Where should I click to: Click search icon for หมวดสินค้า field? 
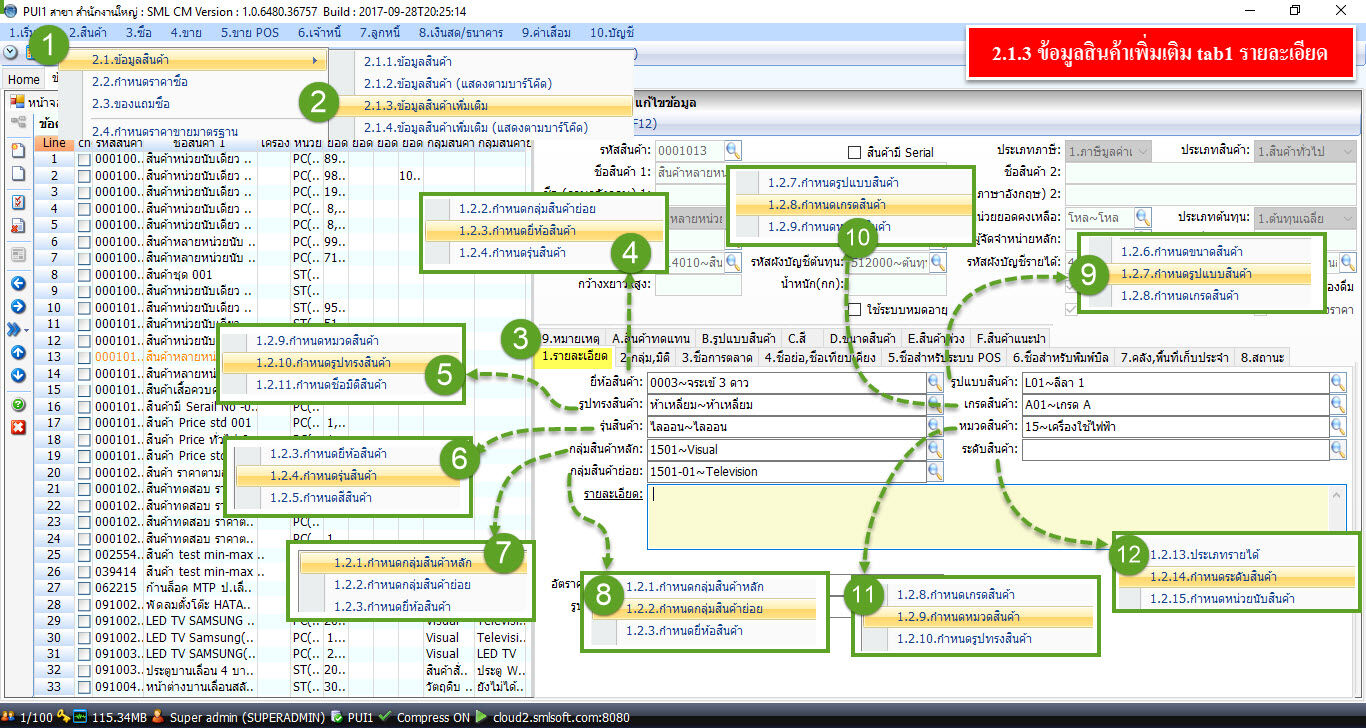(1337, 426)
